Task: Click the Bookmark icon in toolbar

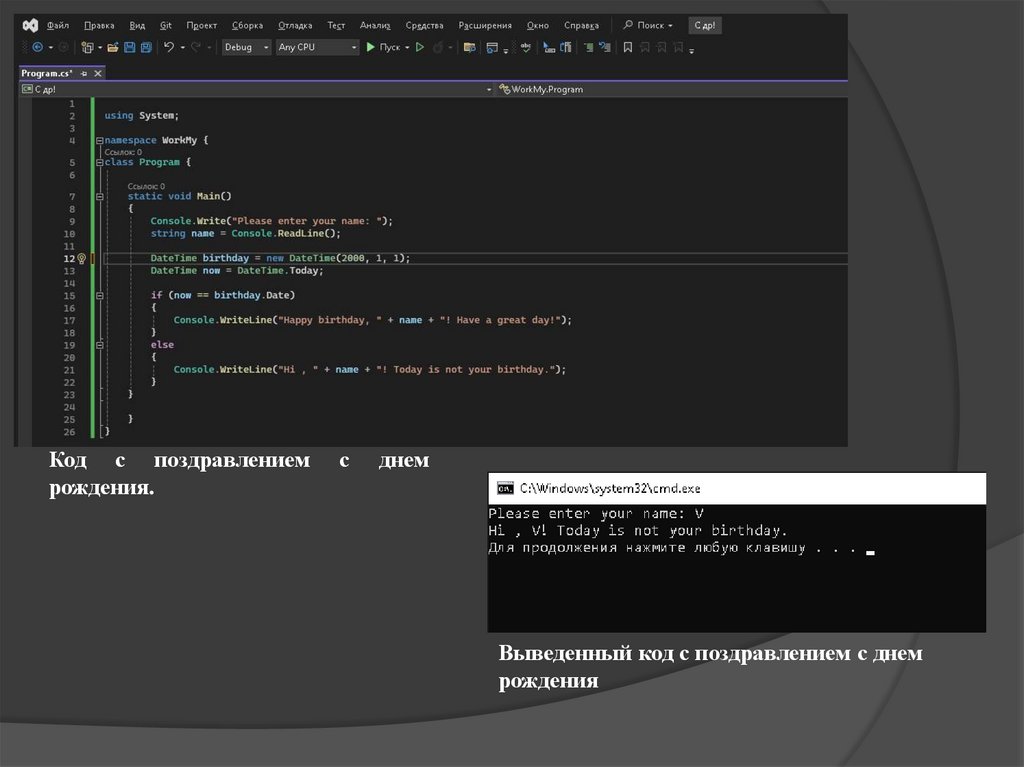Action: [x=627, y=47]
